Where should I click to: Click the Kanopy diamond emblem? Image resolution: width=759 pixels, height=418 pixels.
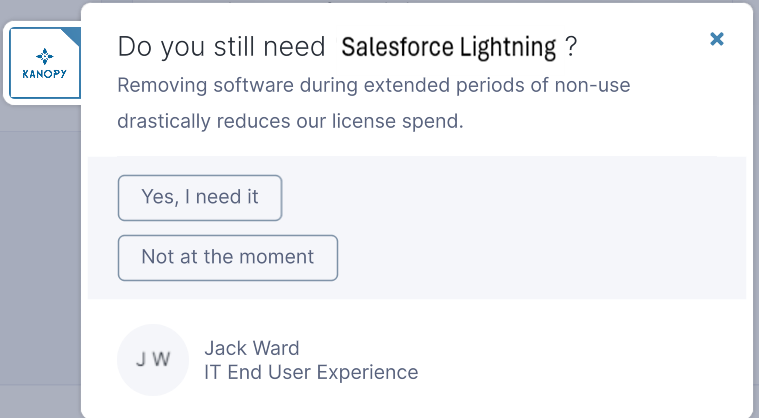44,55
